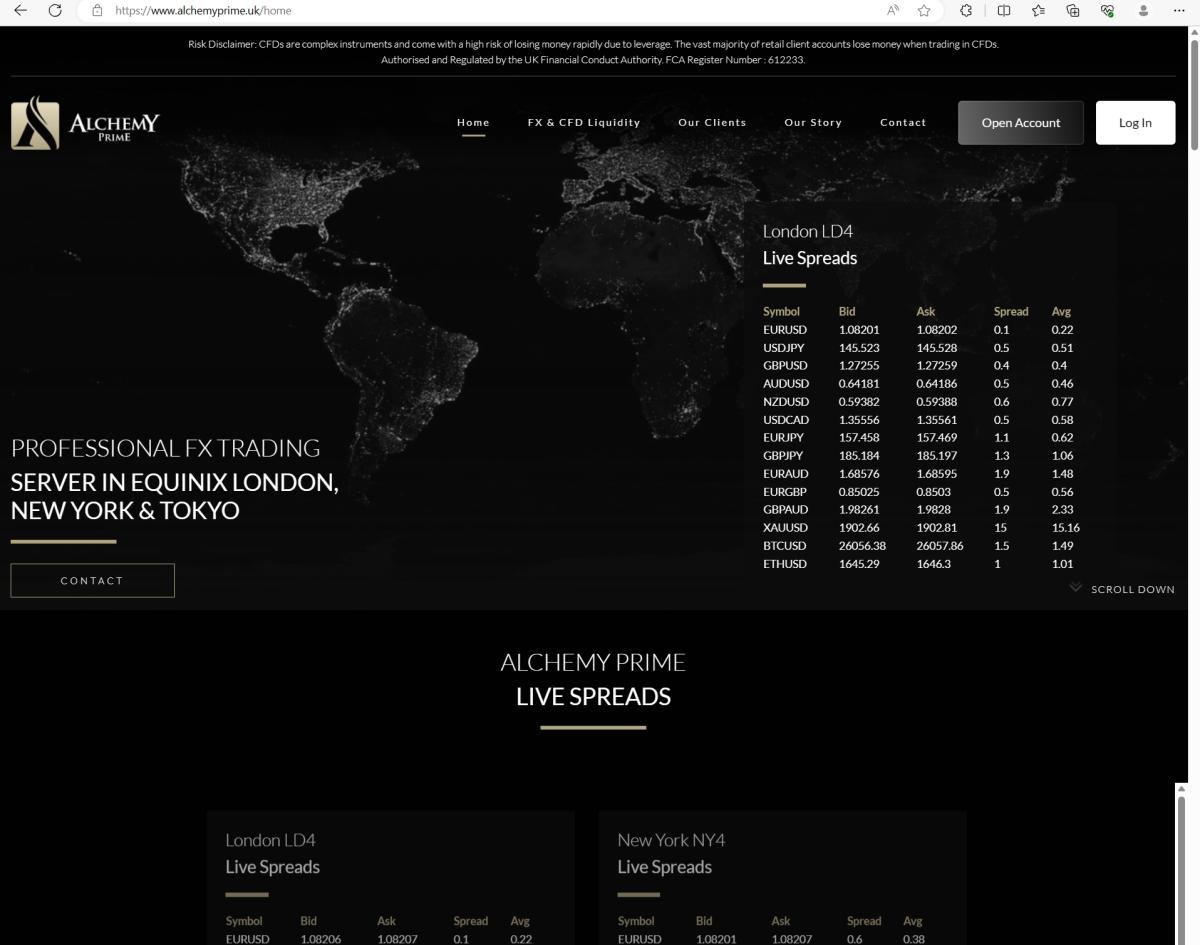This screenshot has height=945, width=1200.
Task: Click the Log In button
Action: (1135, 123)
